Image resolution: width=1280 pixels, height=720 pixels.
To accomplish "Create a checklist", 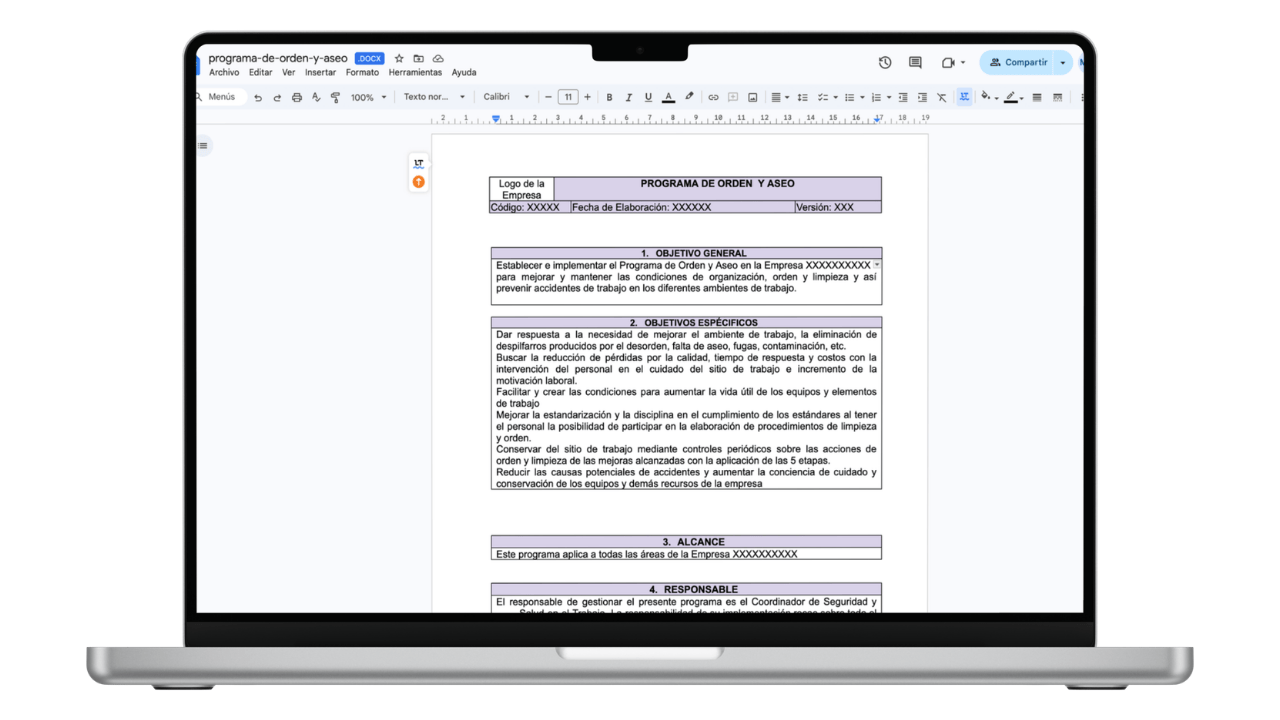I will pyautogui.click(x=825, y=97).
